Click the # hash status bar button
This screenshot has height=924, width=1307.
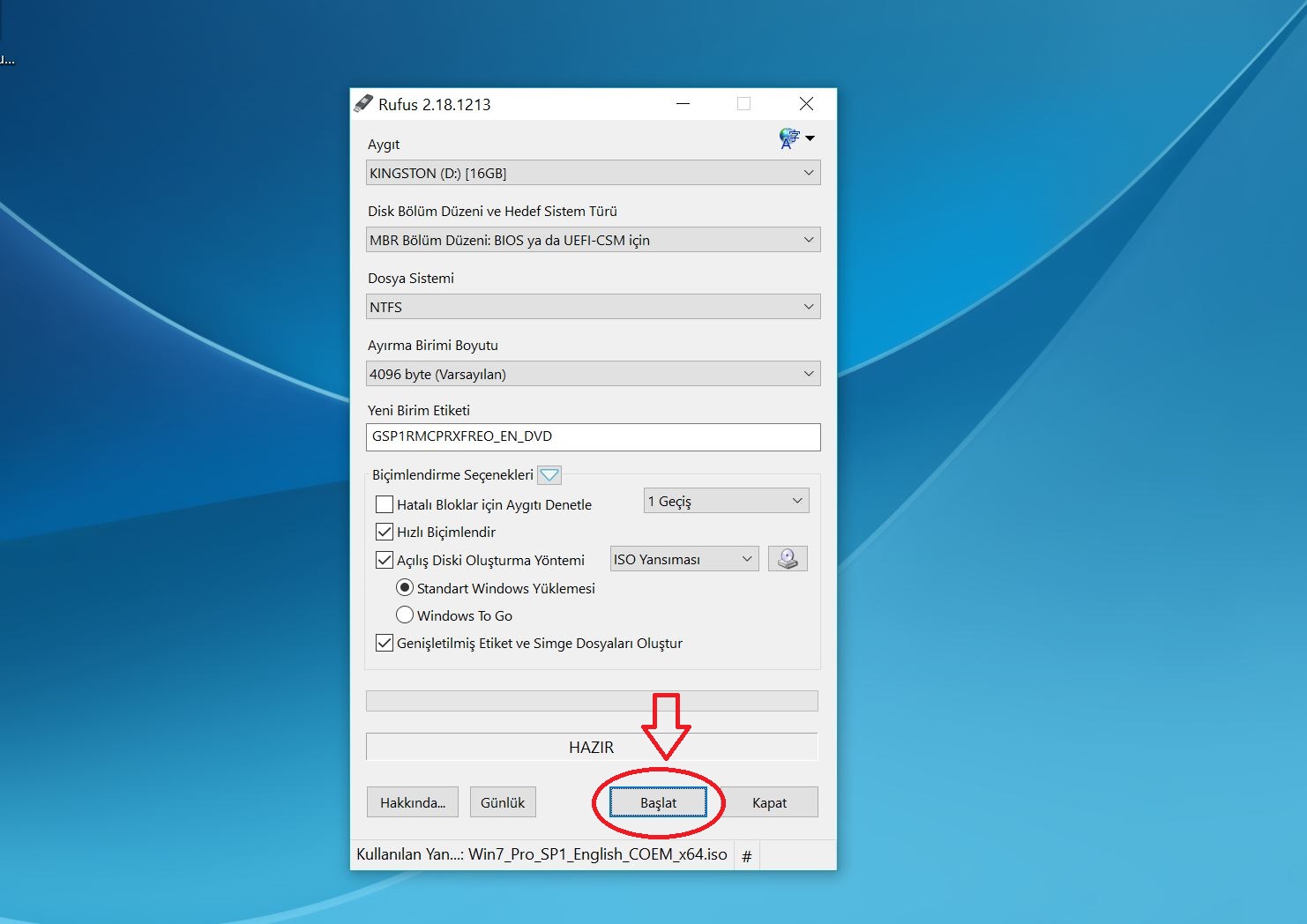coord(746,856)
